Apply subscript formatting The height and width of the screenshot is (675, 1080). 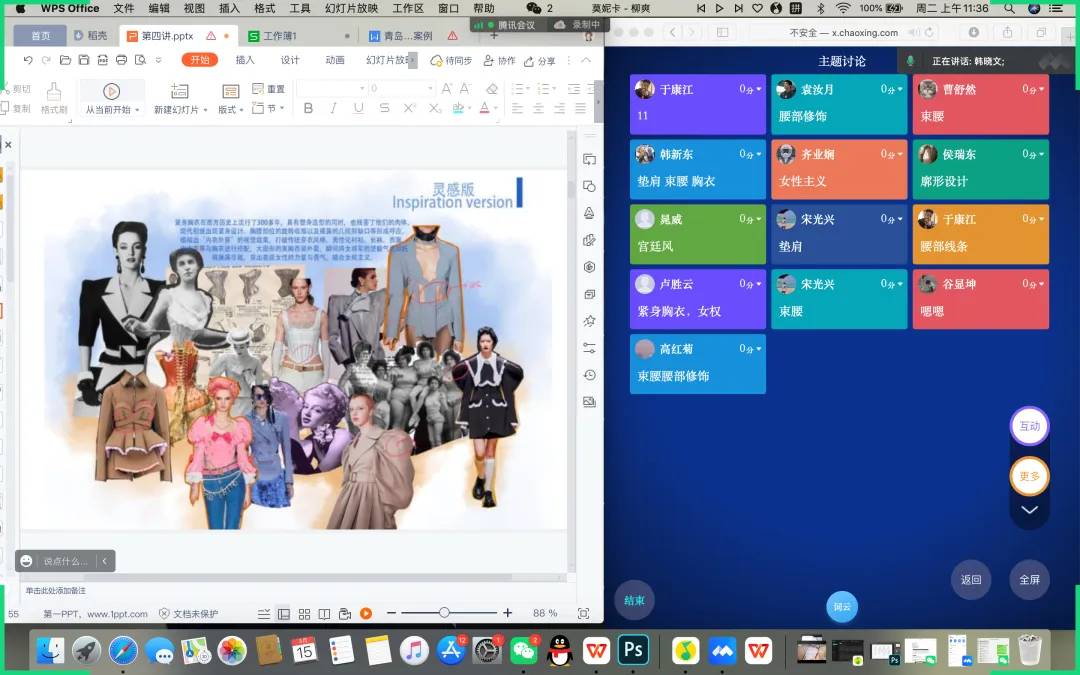(x=435, y=108)
